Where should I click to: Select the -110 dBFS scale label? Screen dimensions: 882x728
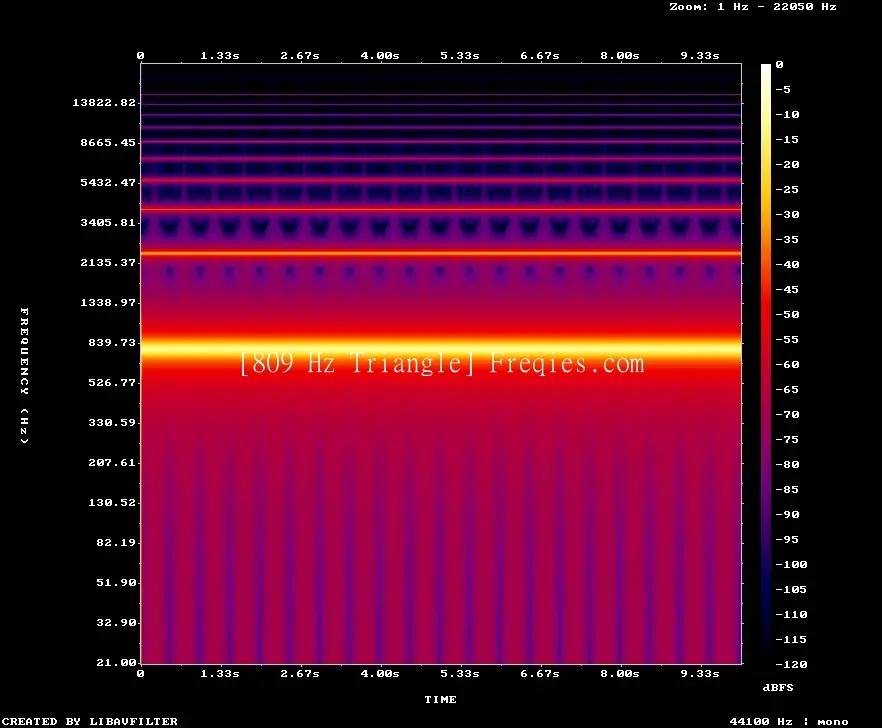click(791, 614)
